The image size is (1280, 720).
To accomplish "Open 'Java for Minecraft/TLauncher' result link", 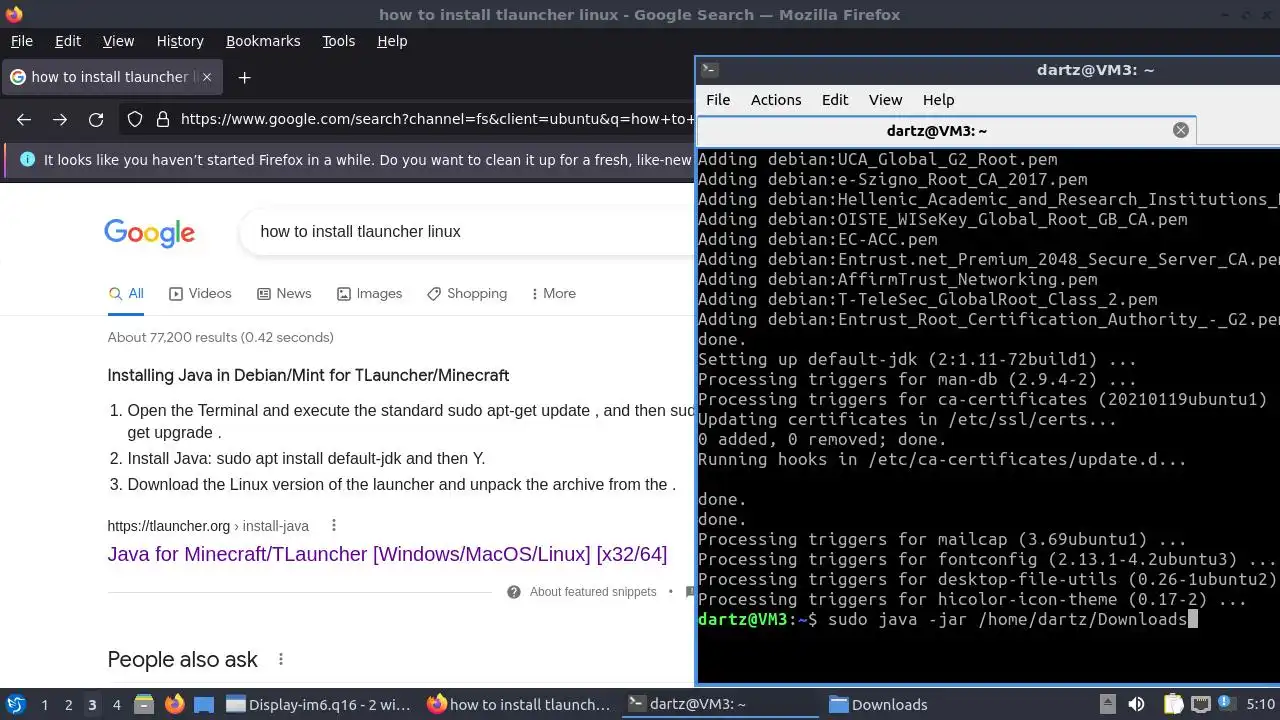I will pyautogui.click(x=387, y=554).
